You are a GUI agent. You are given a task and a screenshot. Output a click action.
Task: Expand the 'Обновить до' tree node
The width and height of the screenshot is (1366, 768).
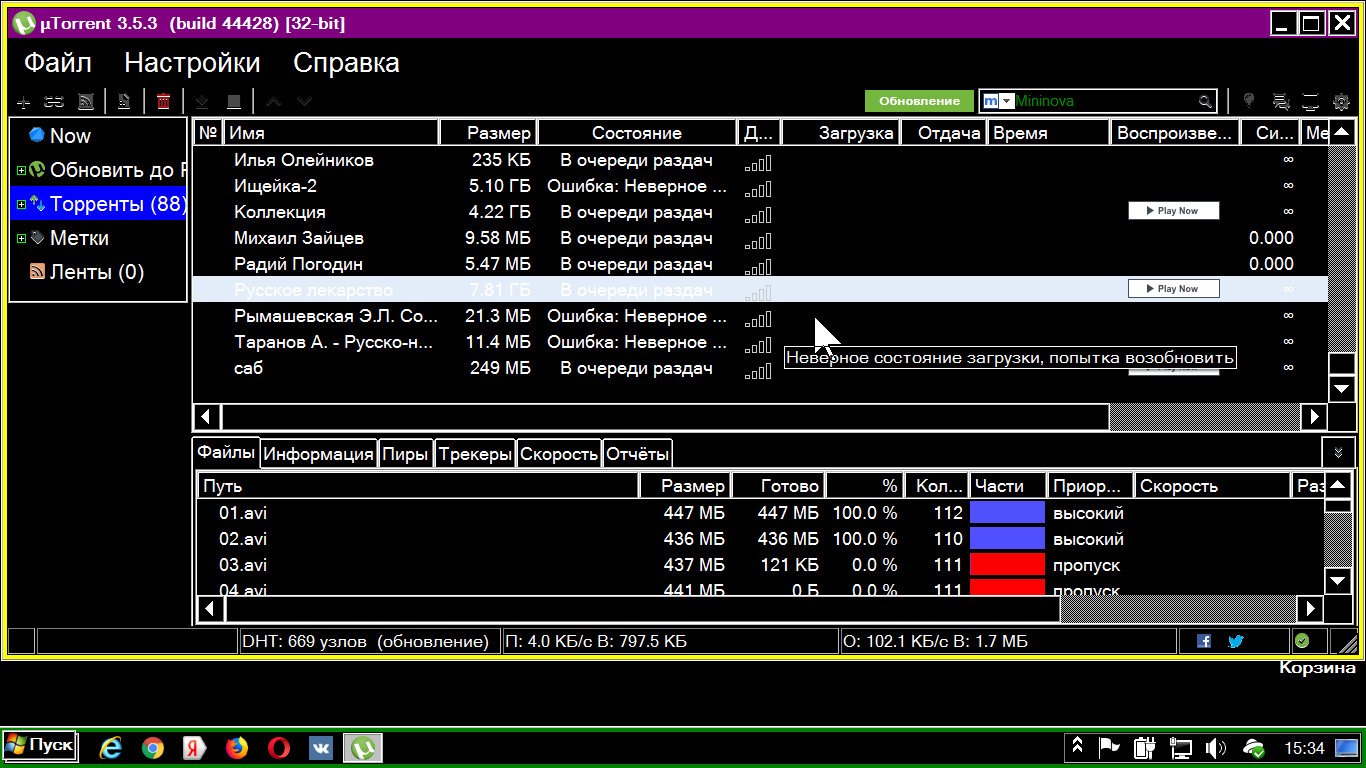tap(21, 170)
